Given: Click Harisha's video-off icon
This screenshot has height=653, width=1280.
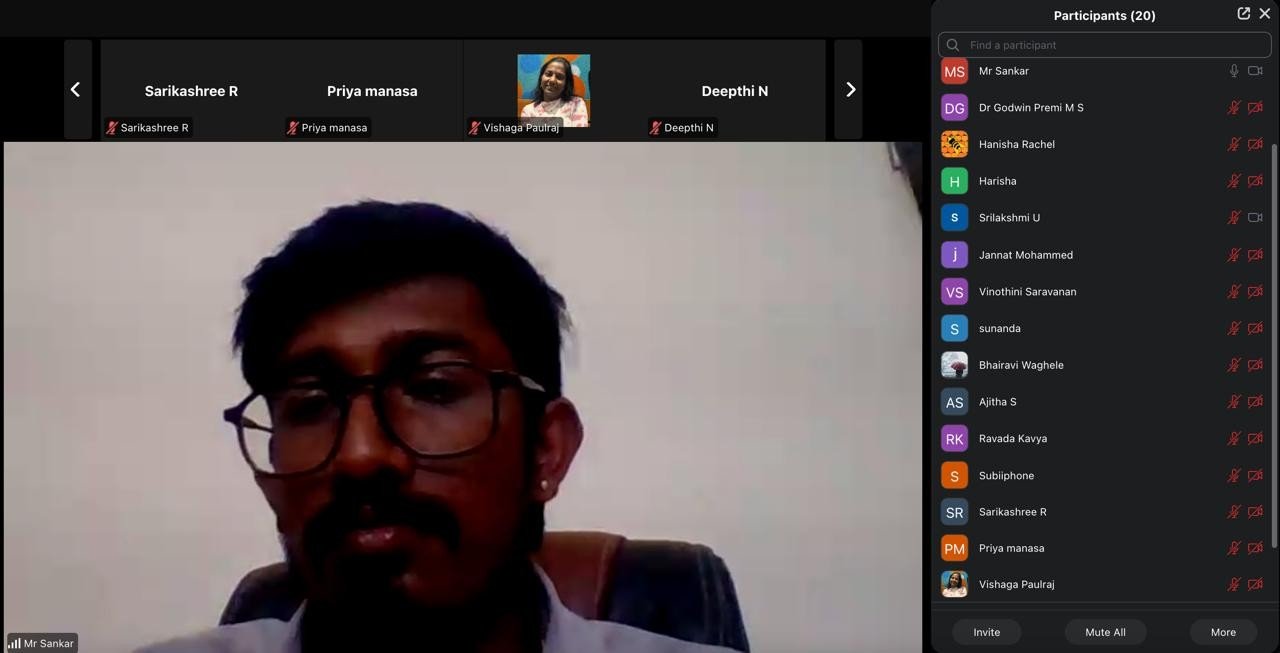Looking at the screenshot, I should click(1255, 181).
